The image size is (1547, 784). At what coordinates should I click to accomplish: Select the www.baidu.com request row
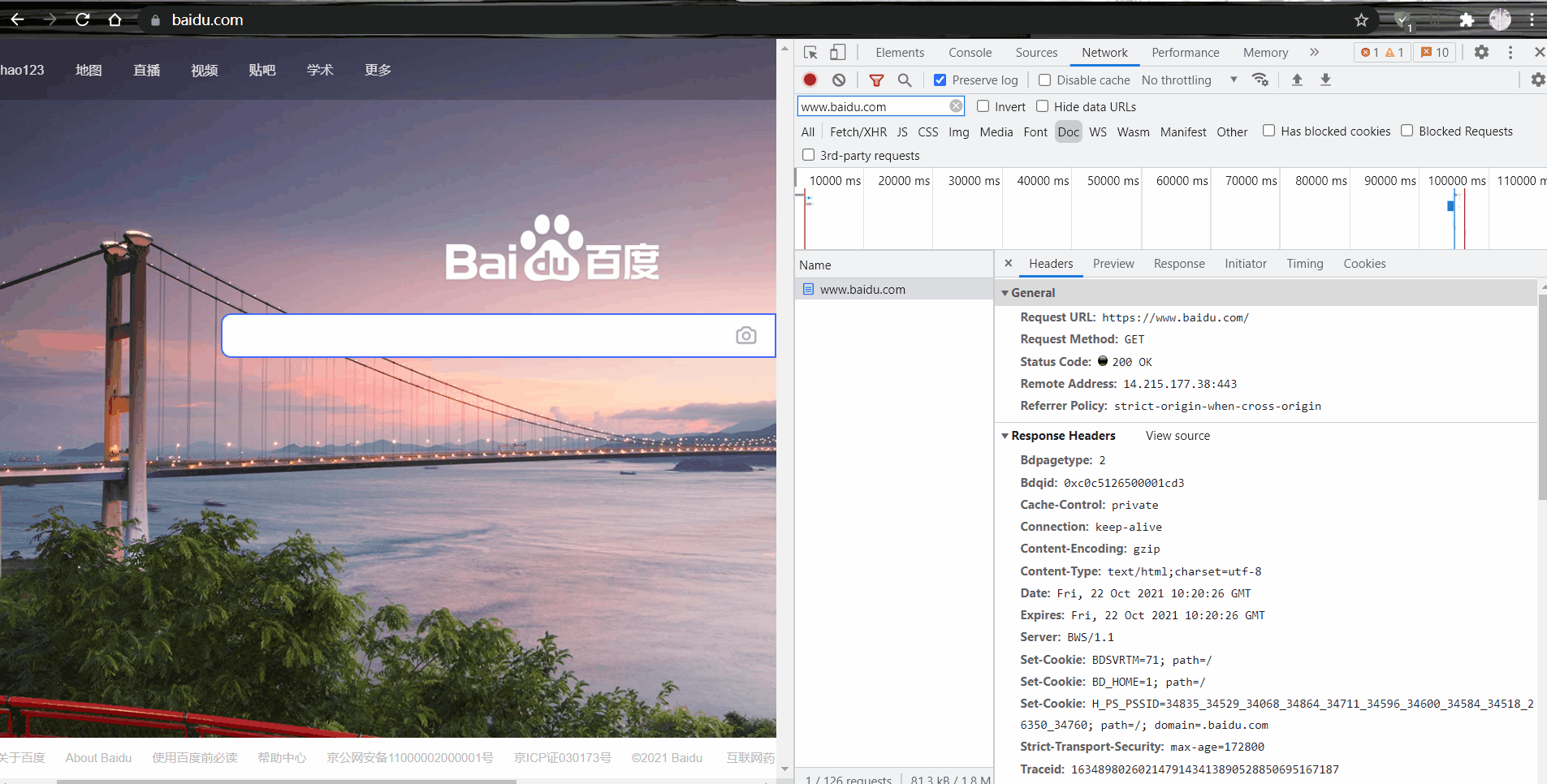893,289
